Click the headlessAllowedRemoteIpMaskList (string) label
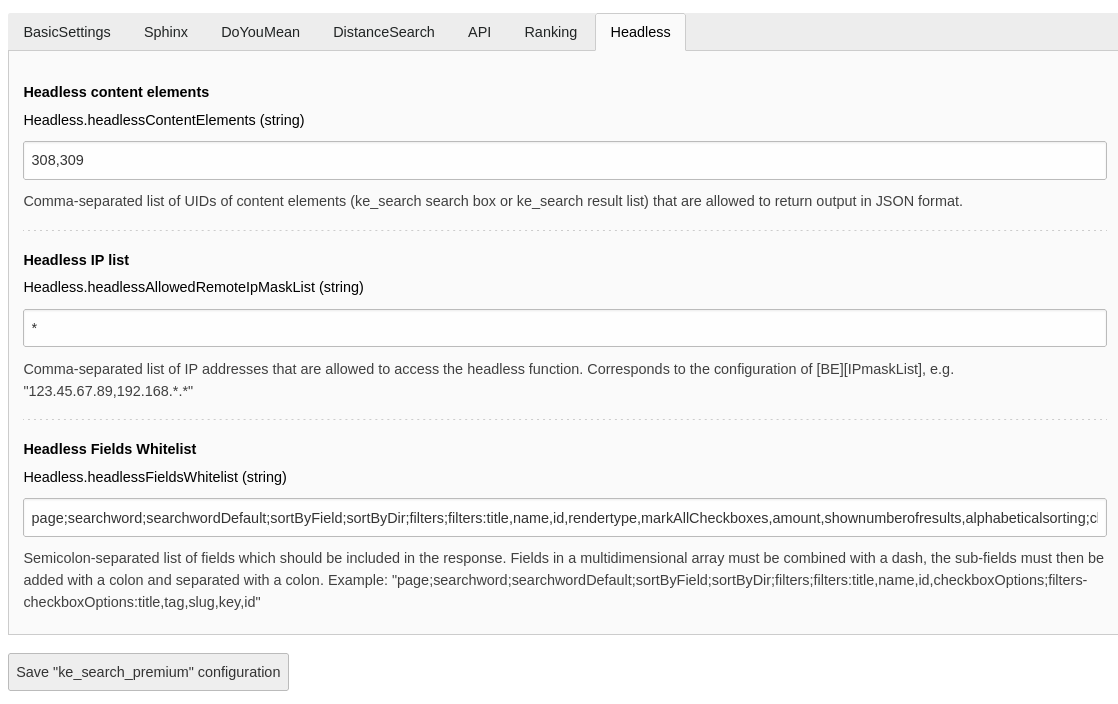1118x704 pixels. (193, 287)
